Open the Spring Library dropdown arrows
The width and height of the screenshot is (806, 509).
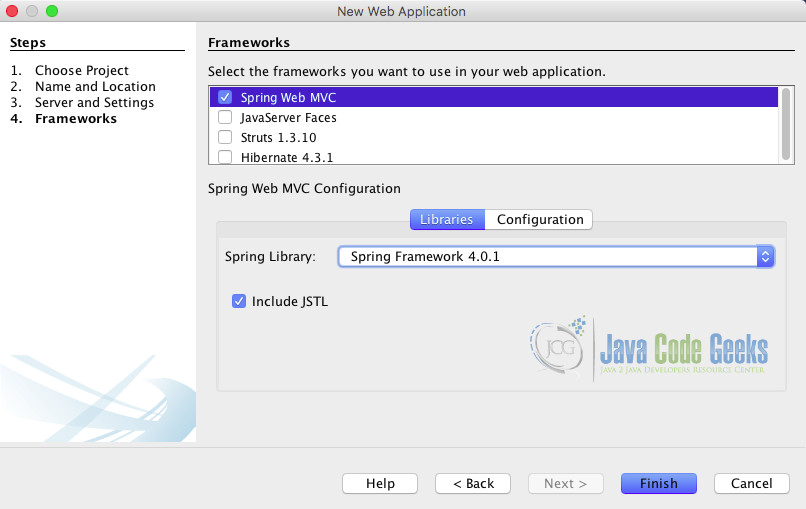[x=765, y=257]
